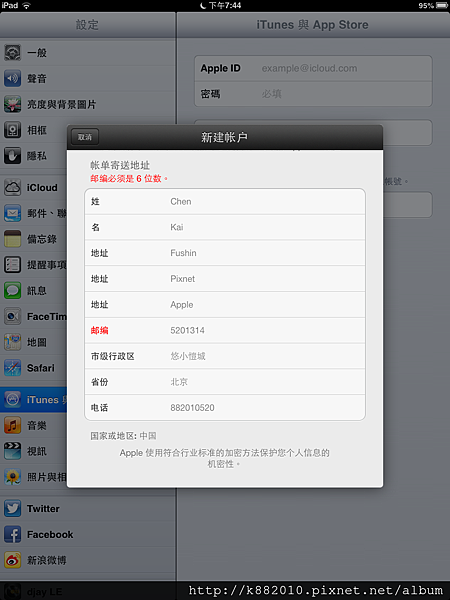Tap the password (密碼) field
Image resolution: width=450 pixels, height=600 pixels.
click(x=313, y=94)
